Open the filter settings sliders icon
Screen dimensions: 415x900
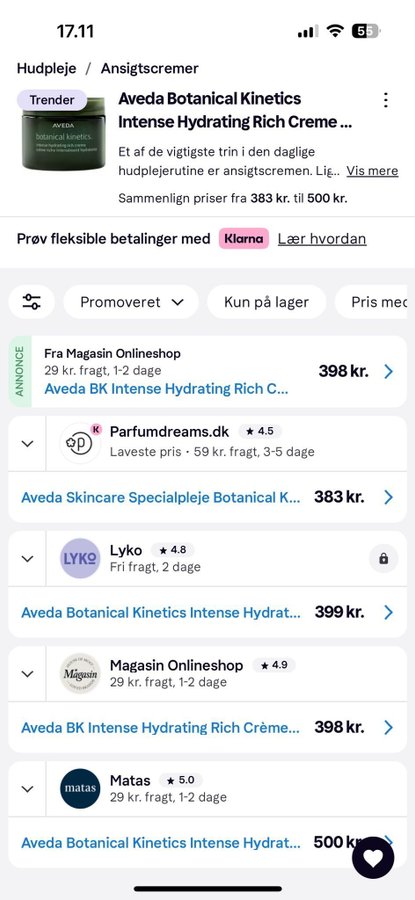[x=32, y=302]
